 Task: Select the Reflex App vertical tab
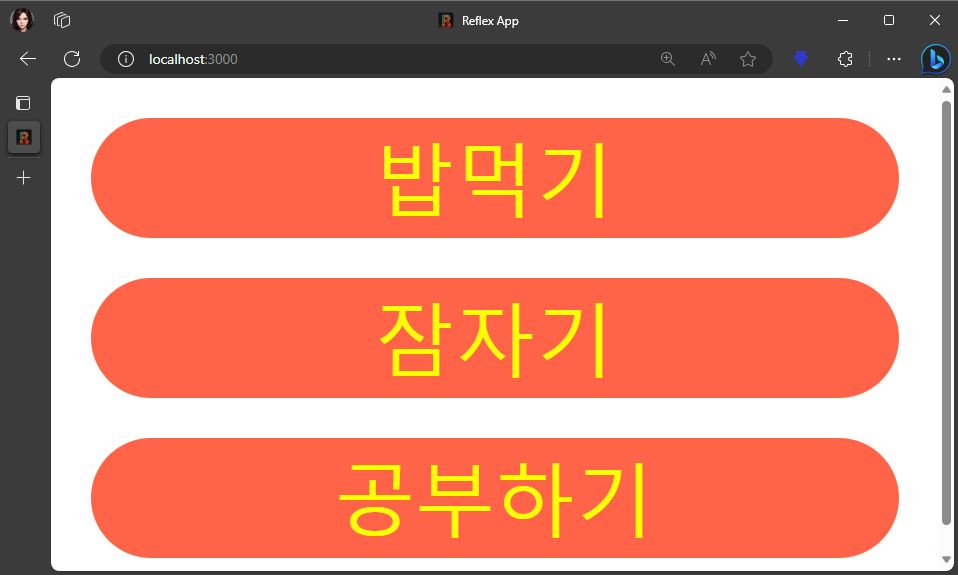point(24,137)
